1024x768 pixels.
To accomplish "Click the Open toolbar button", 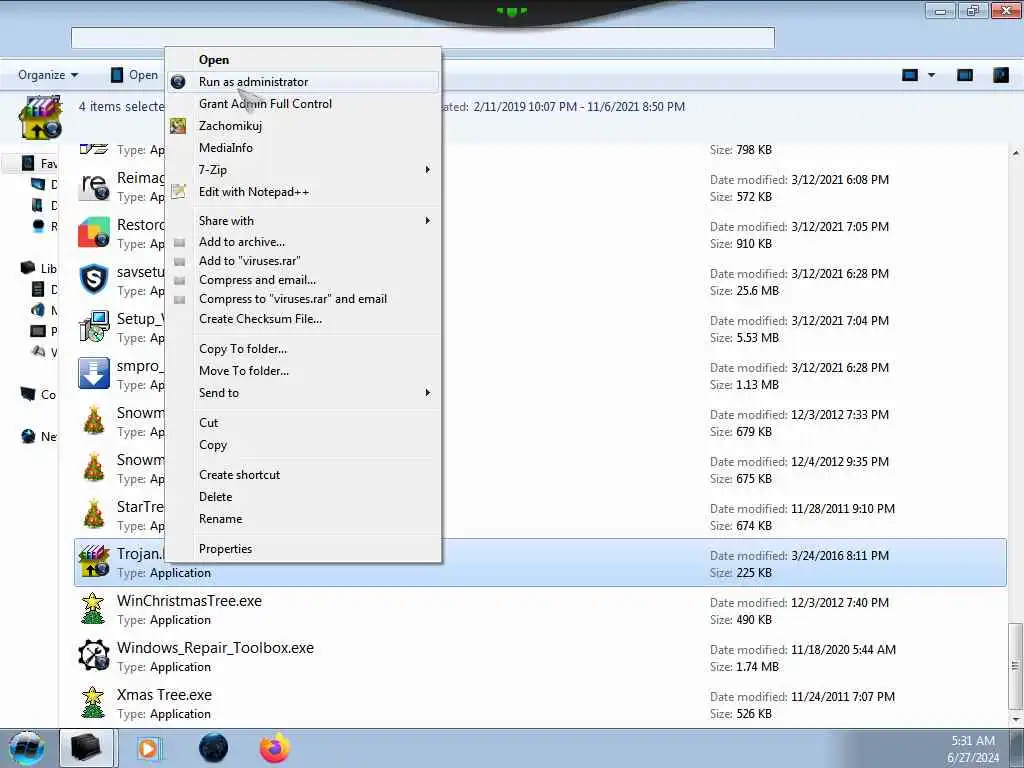I will (135, 75).
